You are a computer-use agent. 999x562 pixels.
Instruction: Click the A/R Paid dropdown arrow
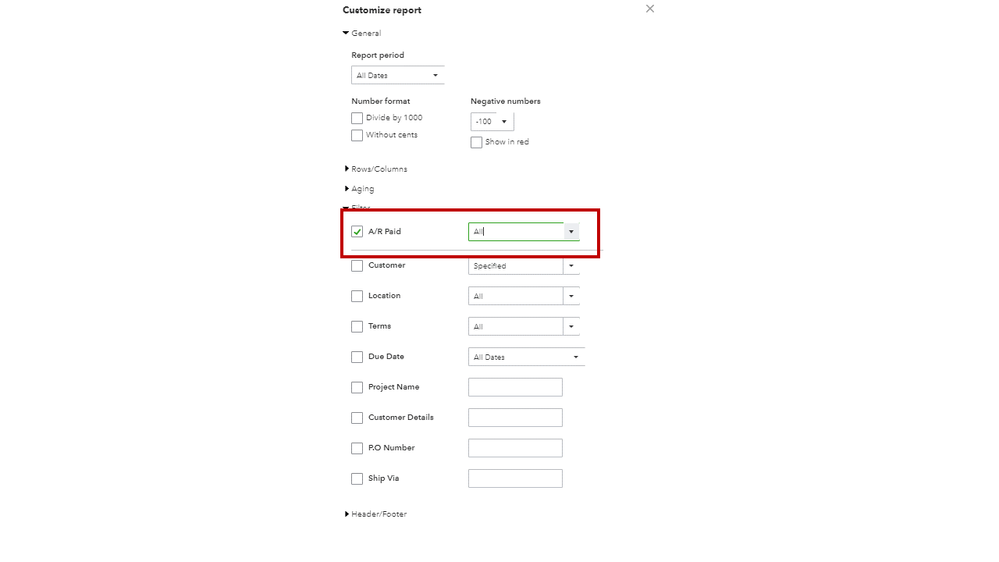click(571, 232)
